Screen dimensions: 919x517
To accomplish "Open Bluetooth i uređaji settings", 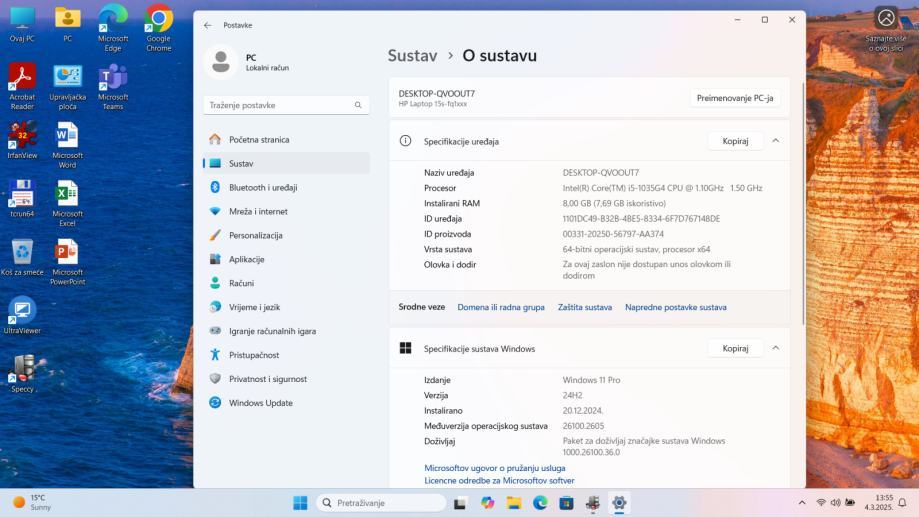I will click(x=262, y=187).
